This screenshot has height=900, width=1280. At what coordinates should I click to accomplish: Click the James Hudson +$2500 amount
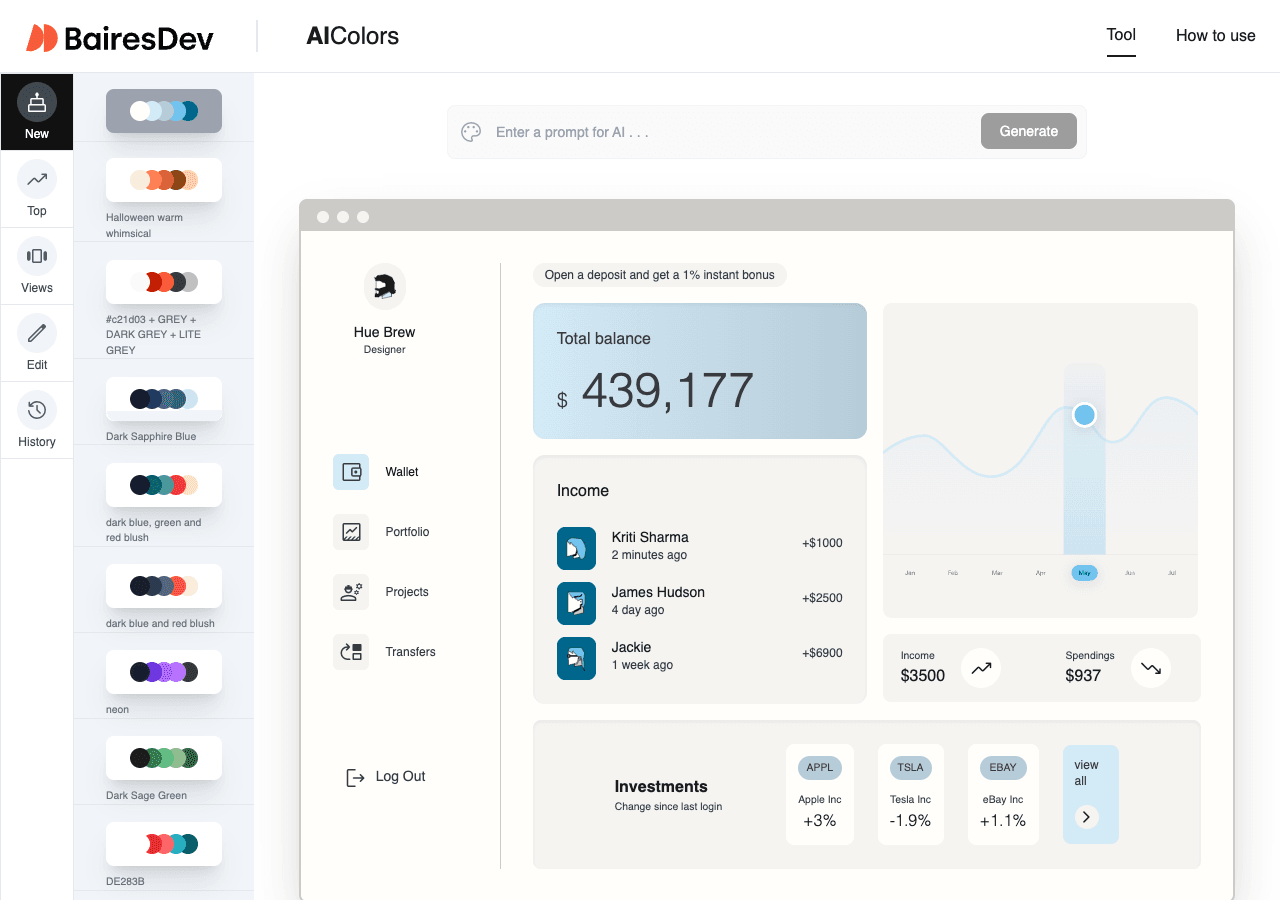click(x=822, y=598)
